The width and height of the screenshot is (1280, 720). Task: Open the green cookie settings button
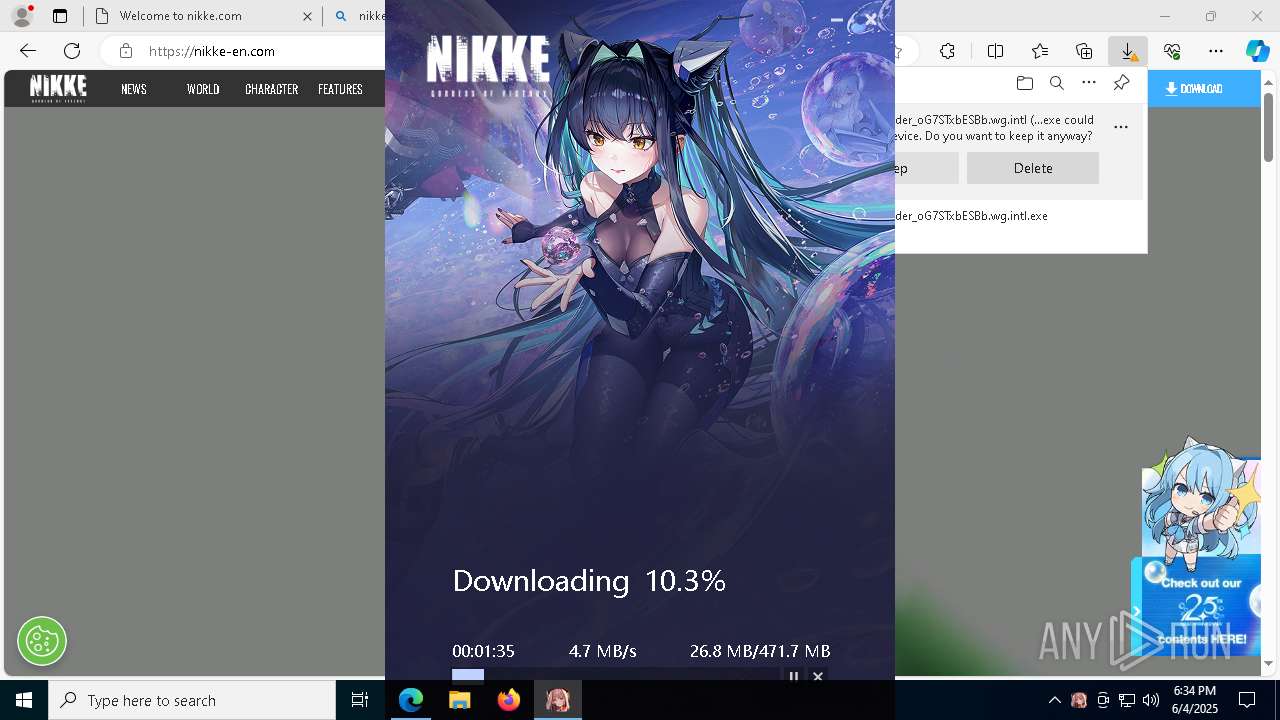(42, 641)
